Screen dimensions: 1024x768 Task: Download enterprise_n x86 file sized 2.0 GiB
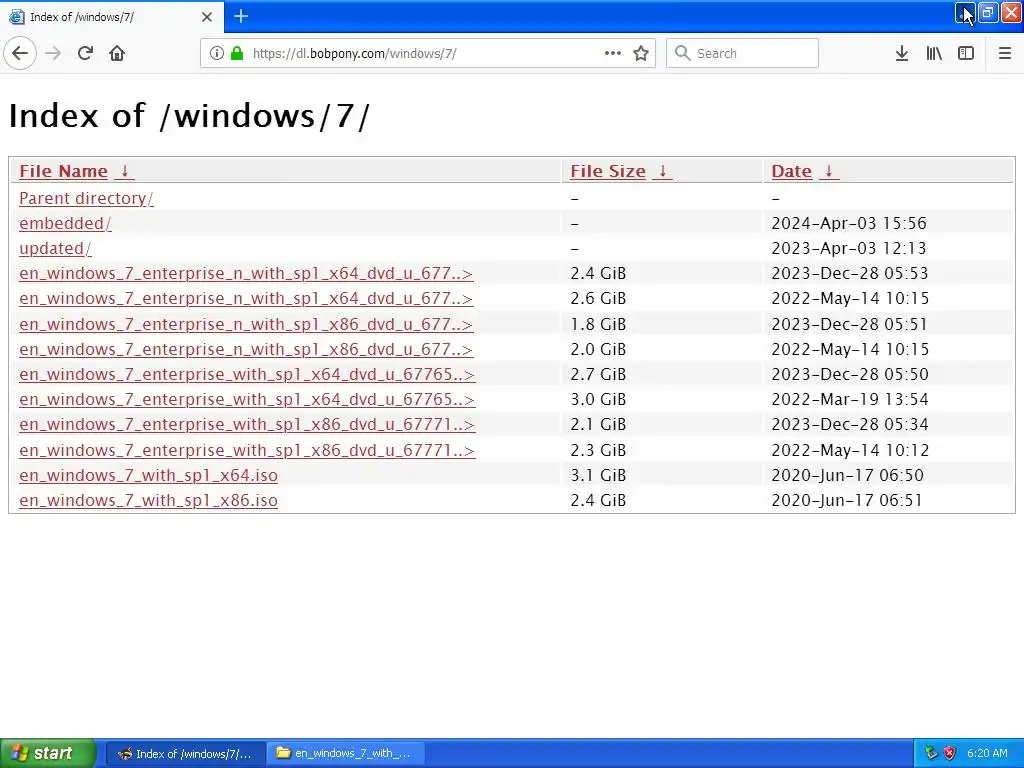[246, 349]
